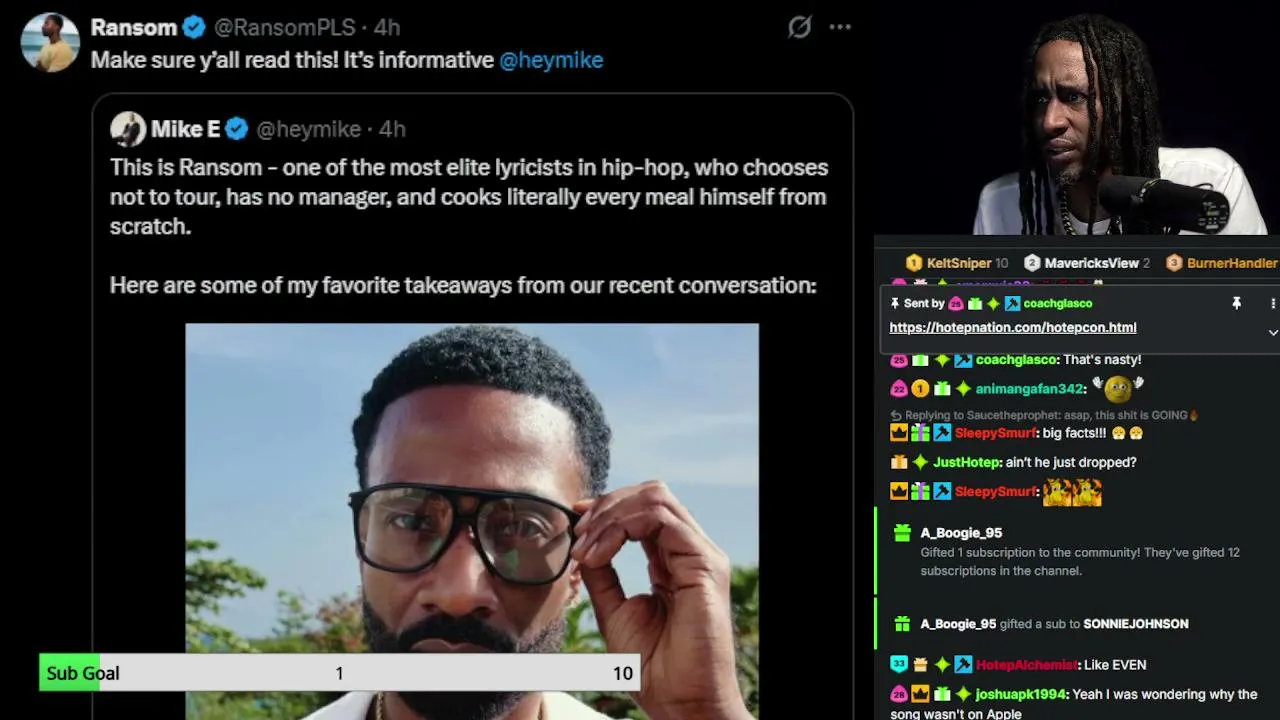Click the Sub Goal progress bar
1280x720 pixels.
pyautogui.click(x=339, y=673)
